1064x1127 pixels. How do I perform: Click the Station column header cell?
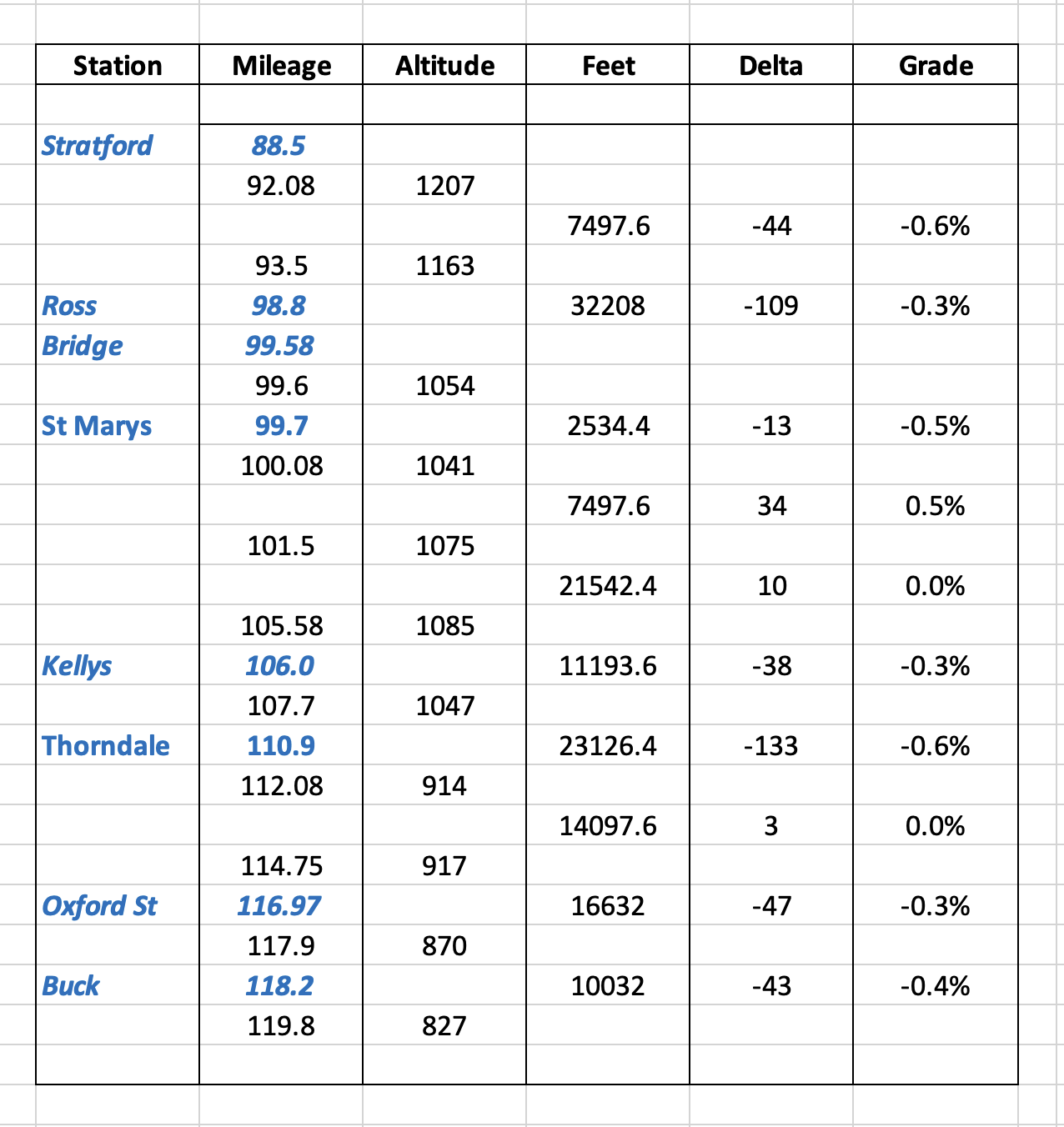(118, 65)
